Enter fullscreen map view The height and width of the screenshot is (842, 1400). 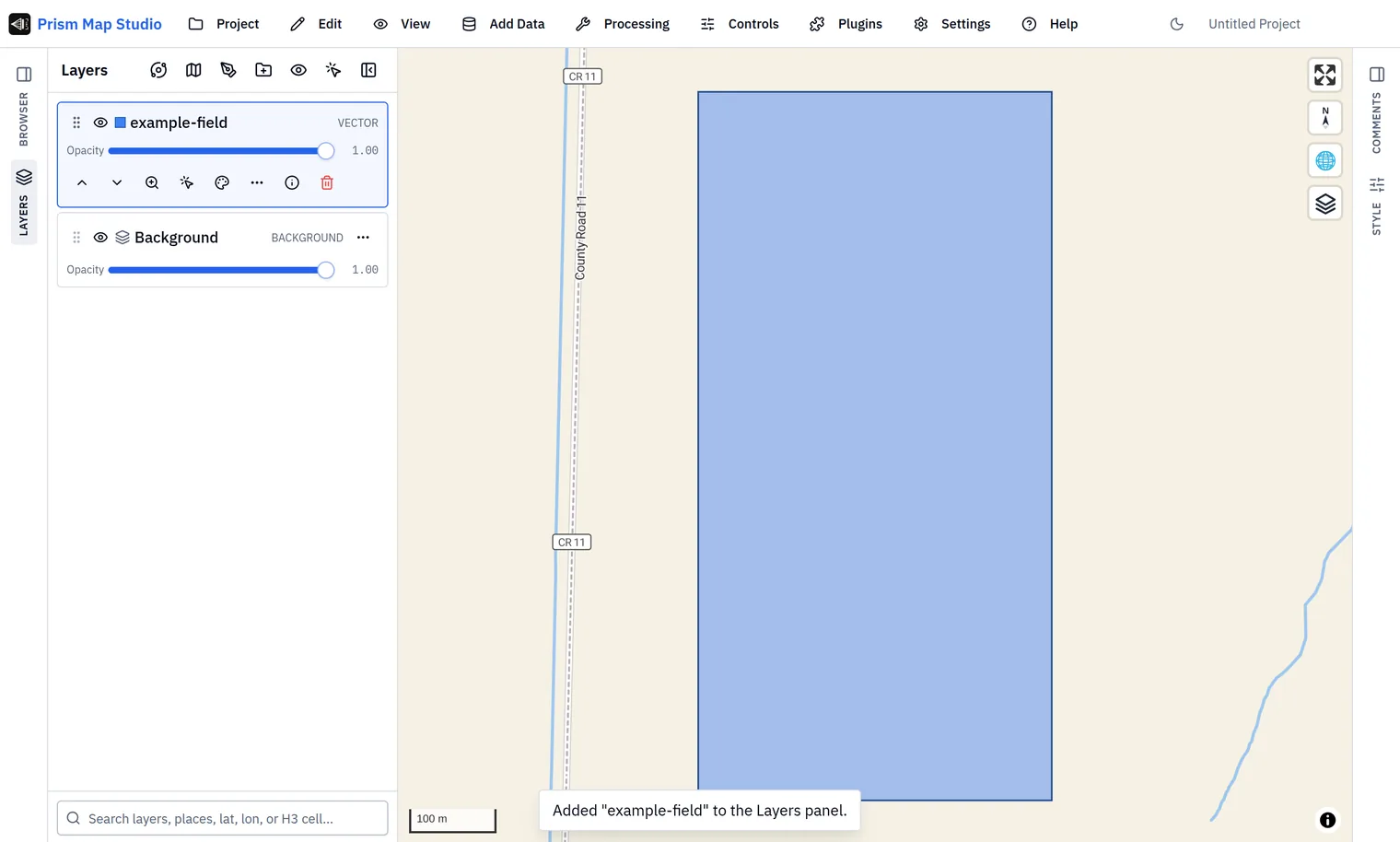(1325, 76)
